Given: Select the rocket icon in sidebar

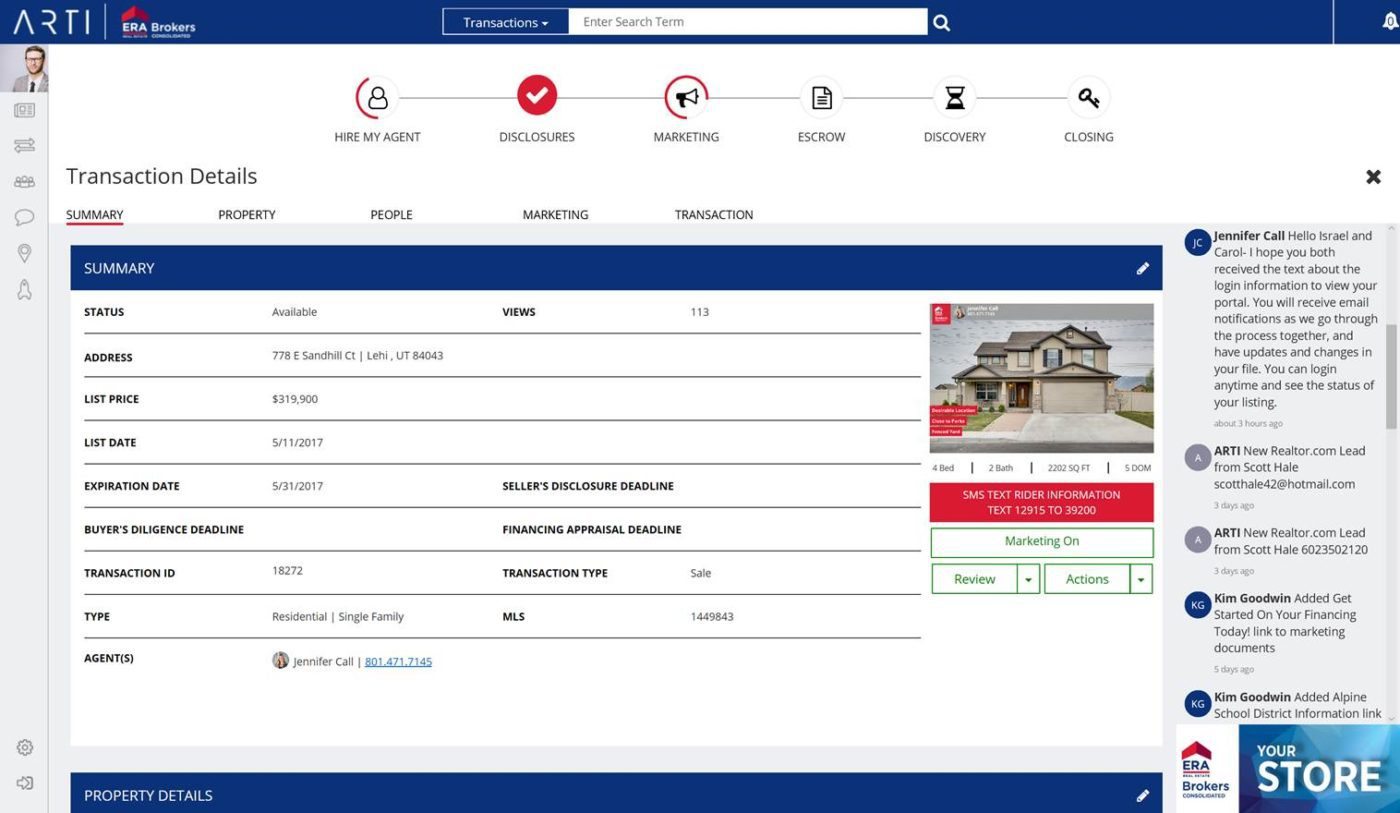Looking at the screenshot, I should coord(24,289).
